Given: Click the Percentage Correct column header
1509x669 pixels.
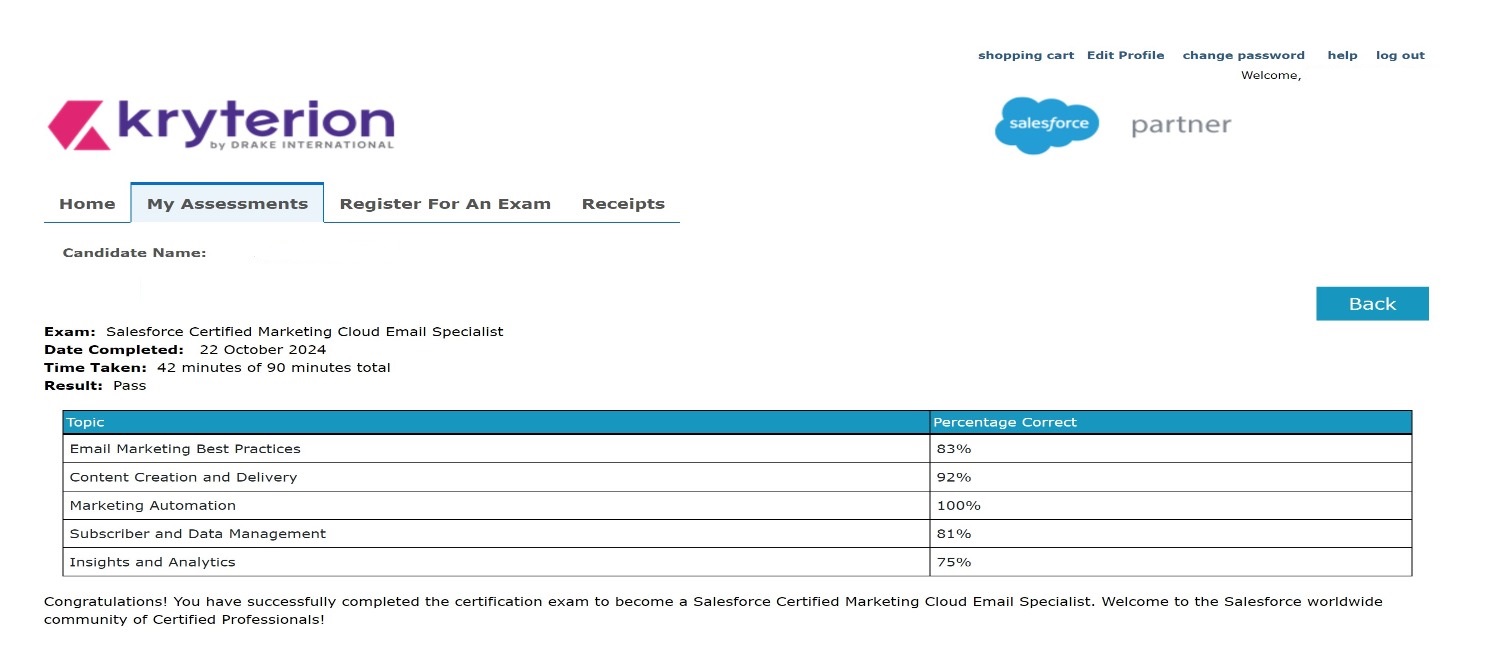Looking at the screenshot, I should [1171, 422].
